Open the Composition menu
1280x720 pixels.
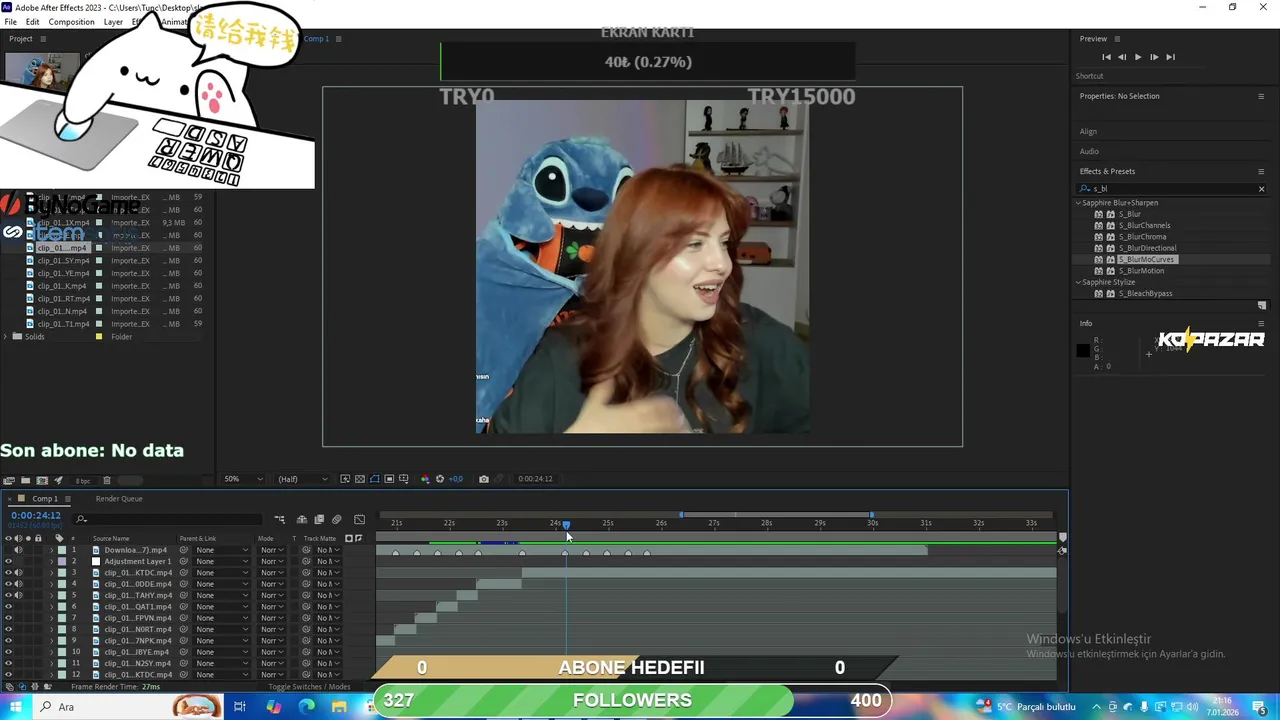tap(71, 22)
